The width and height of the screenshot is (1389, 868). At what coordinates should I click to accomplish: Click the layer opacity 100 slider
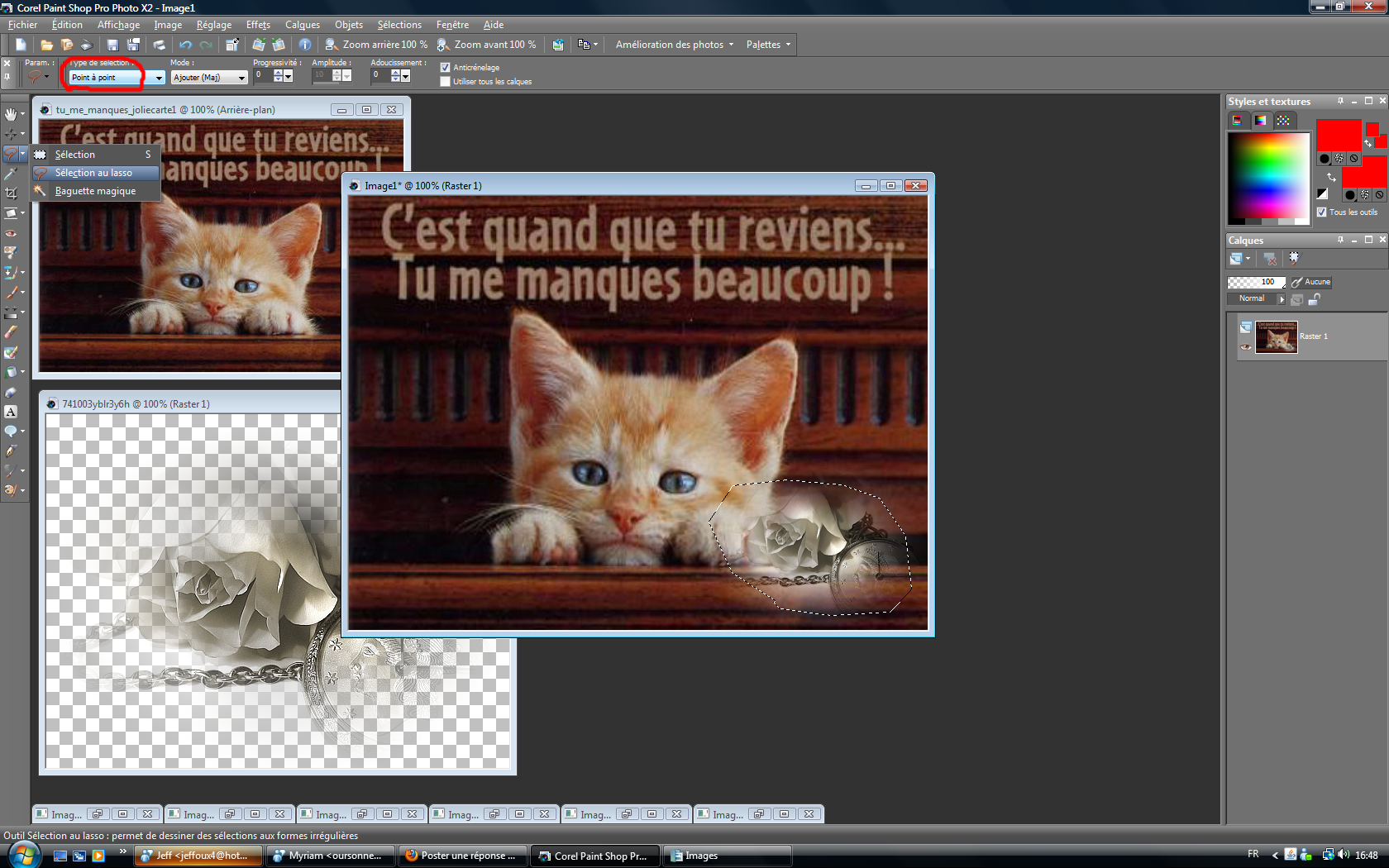pos(1257,282)
